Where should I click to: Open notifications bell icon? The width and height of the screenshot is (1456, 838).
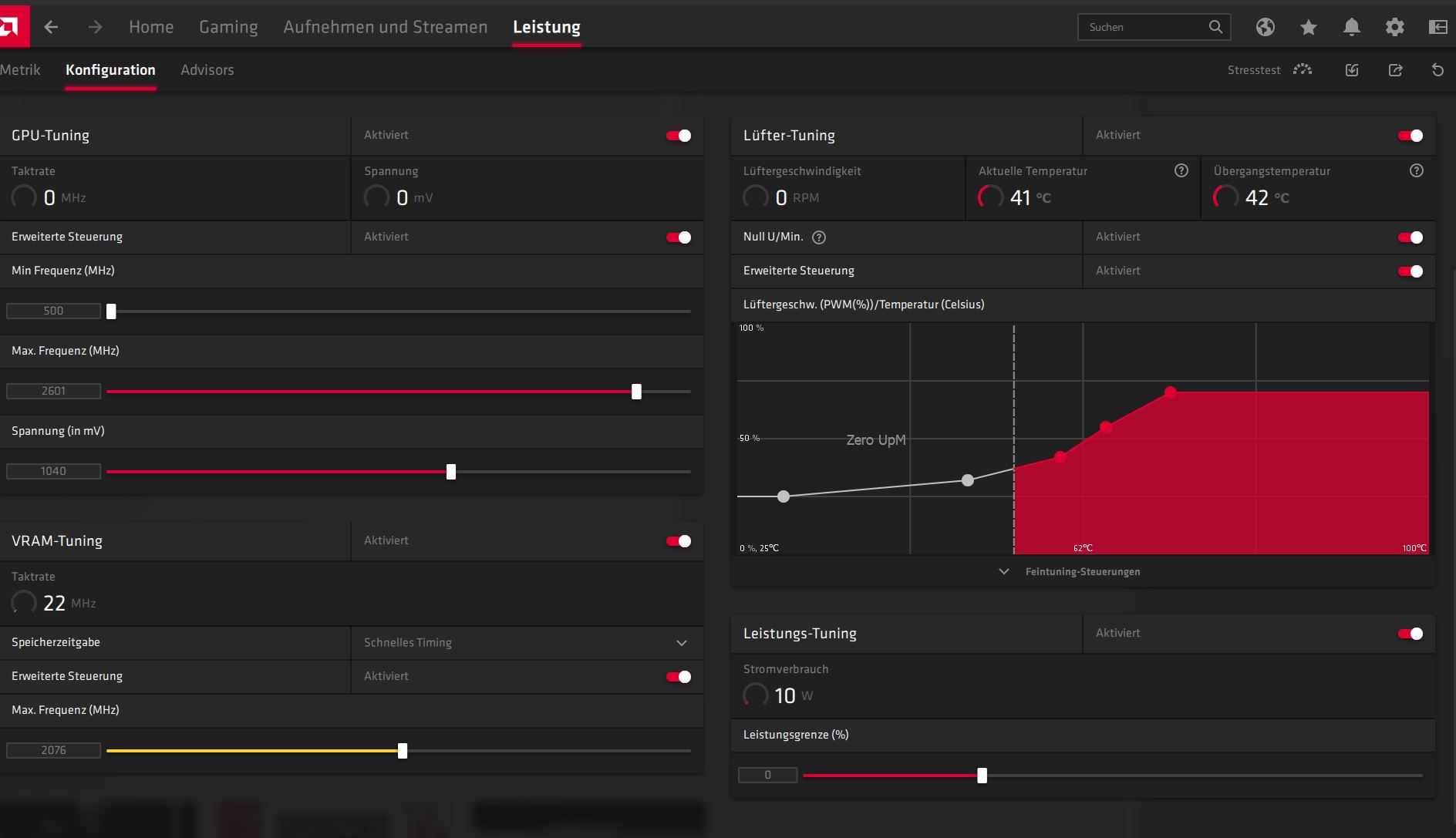(1351, 27)
